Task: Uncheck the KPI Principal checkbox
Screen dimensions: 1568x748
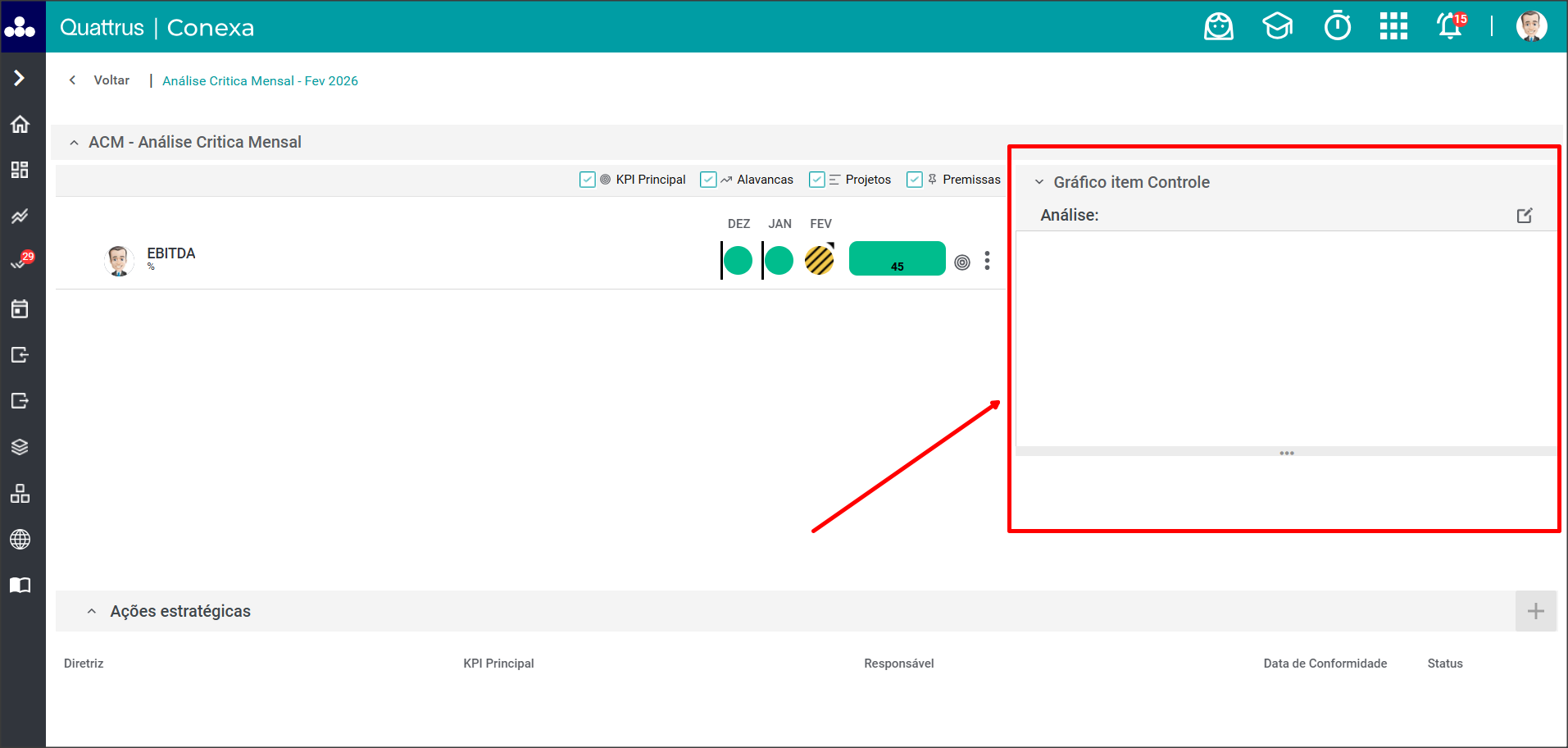Action: [x=588, y=180]
